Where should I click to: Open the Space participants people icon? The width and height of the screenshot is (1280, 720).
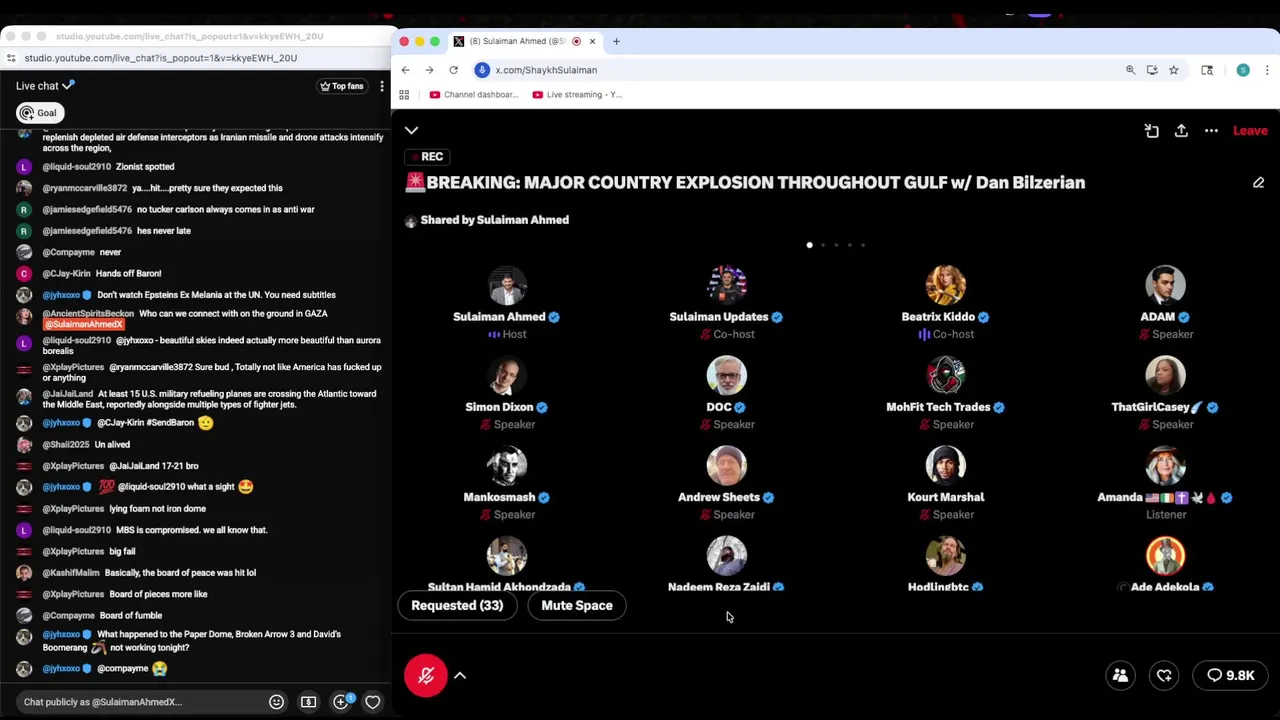(1120, 675)
